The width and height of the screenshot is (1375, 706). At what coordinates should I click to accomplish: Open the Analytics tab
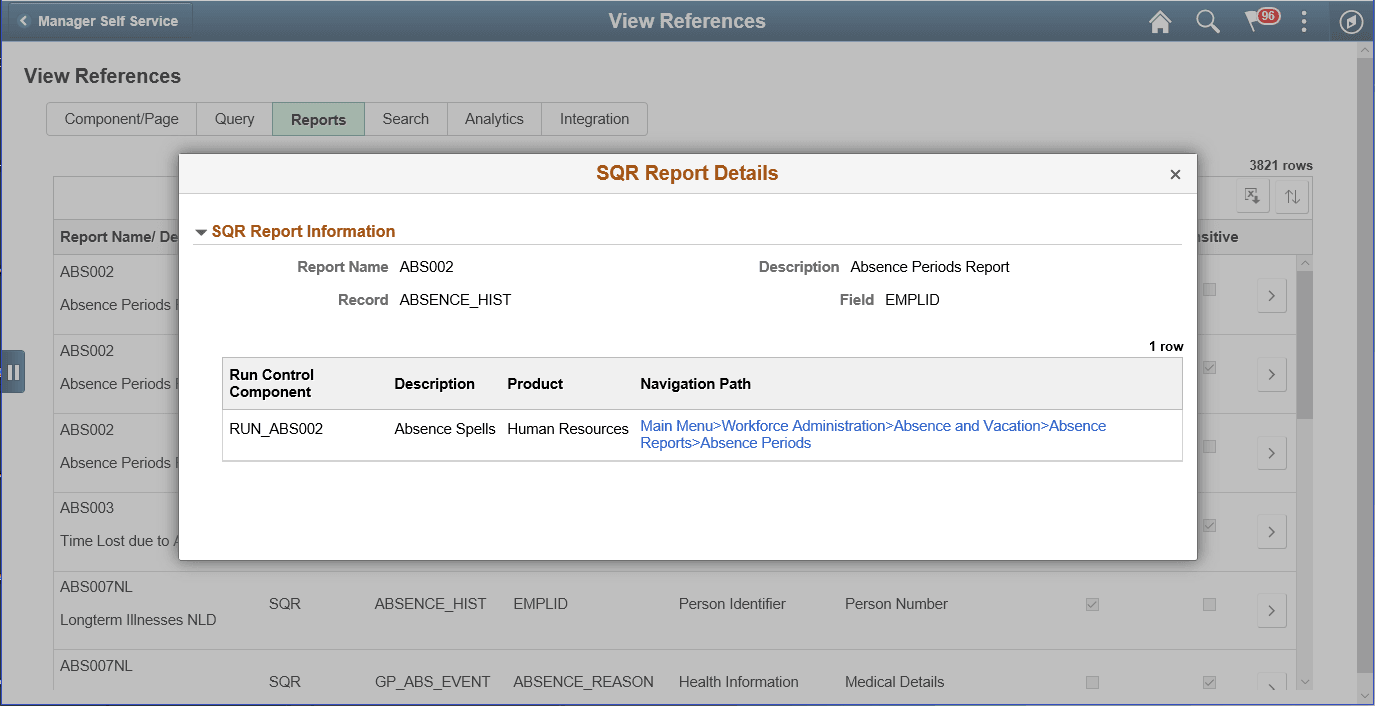click(493, 118)
